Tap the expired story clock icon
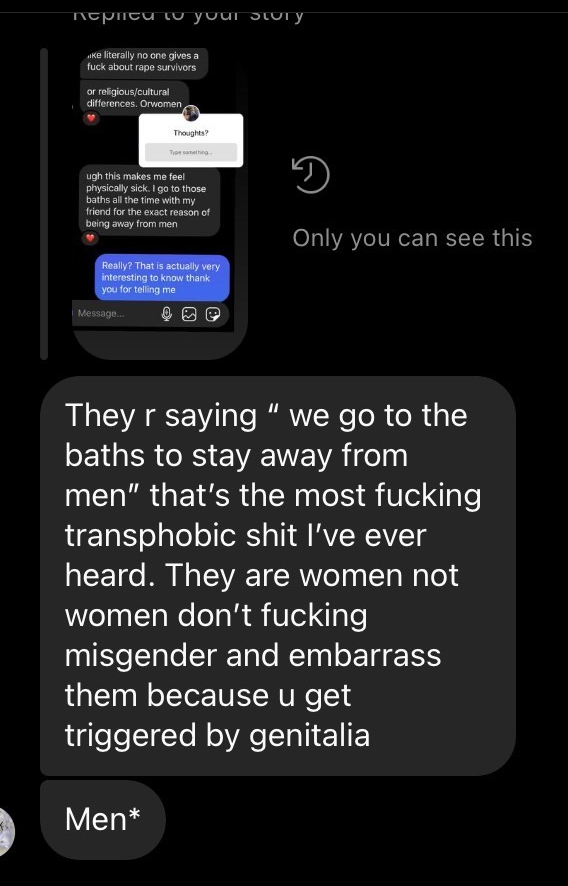Screen dimensions: 568x886 pos(310,175)
